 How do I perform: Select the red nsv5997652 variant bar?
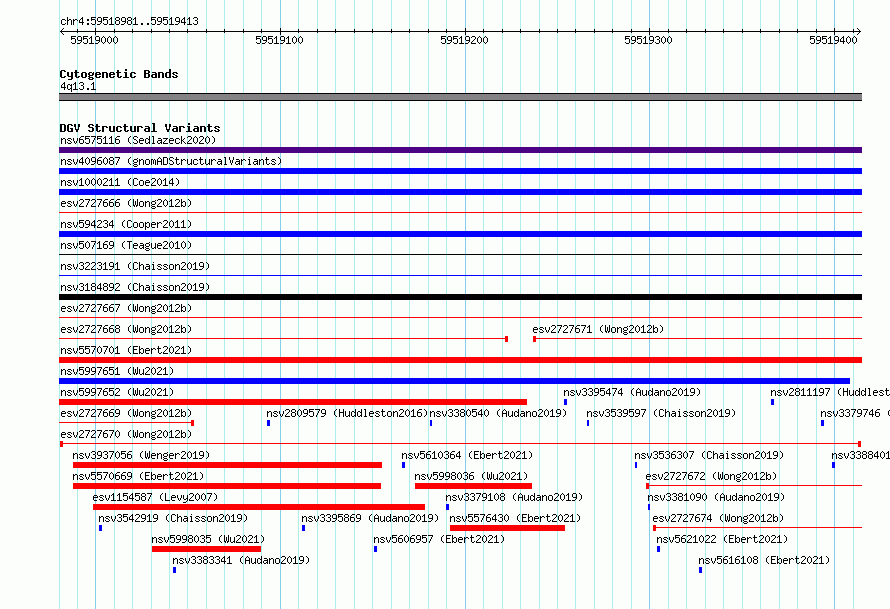tap(293, 402)
